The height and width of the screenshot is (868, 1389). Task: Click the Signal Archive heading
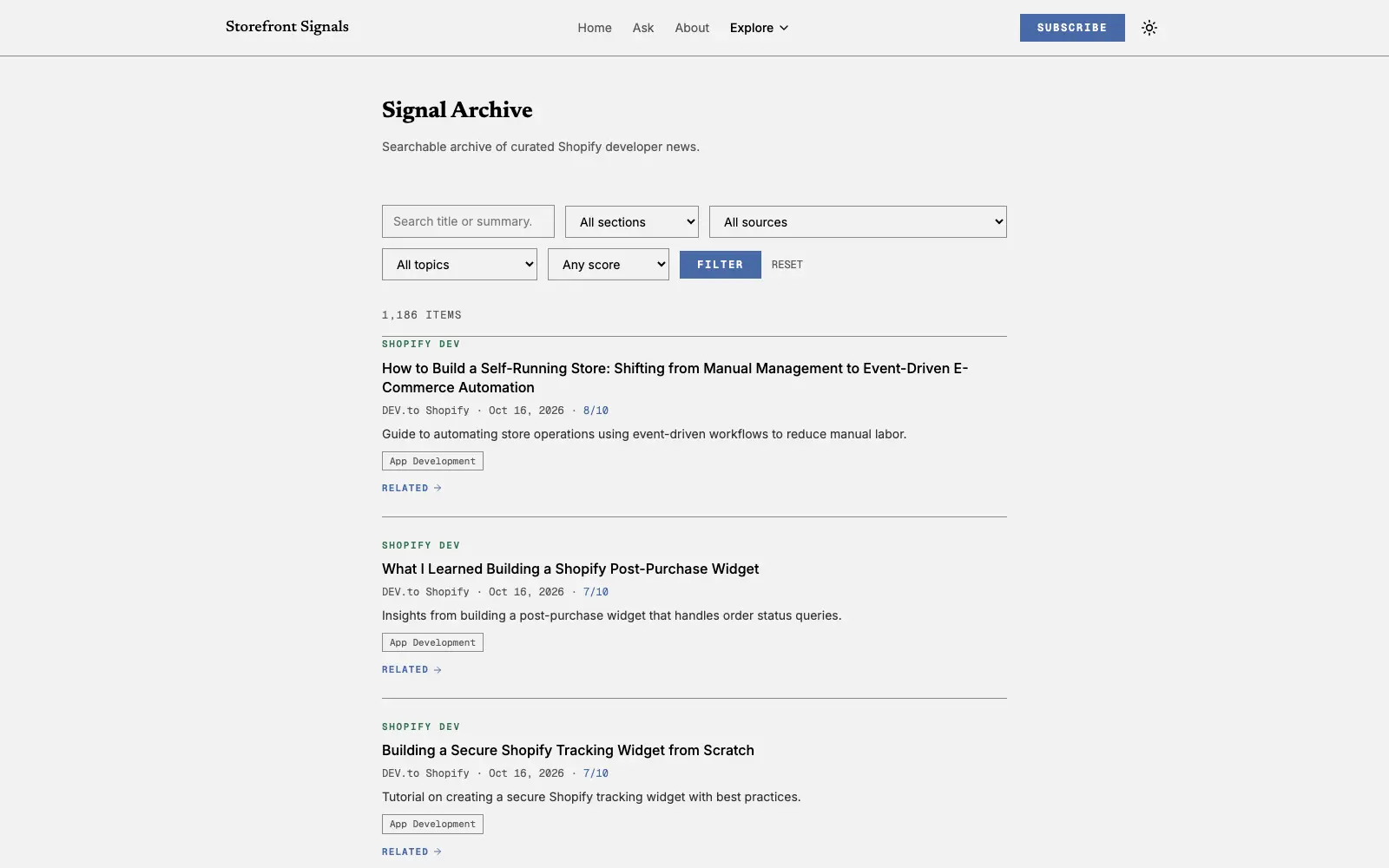tap(458, 110)
